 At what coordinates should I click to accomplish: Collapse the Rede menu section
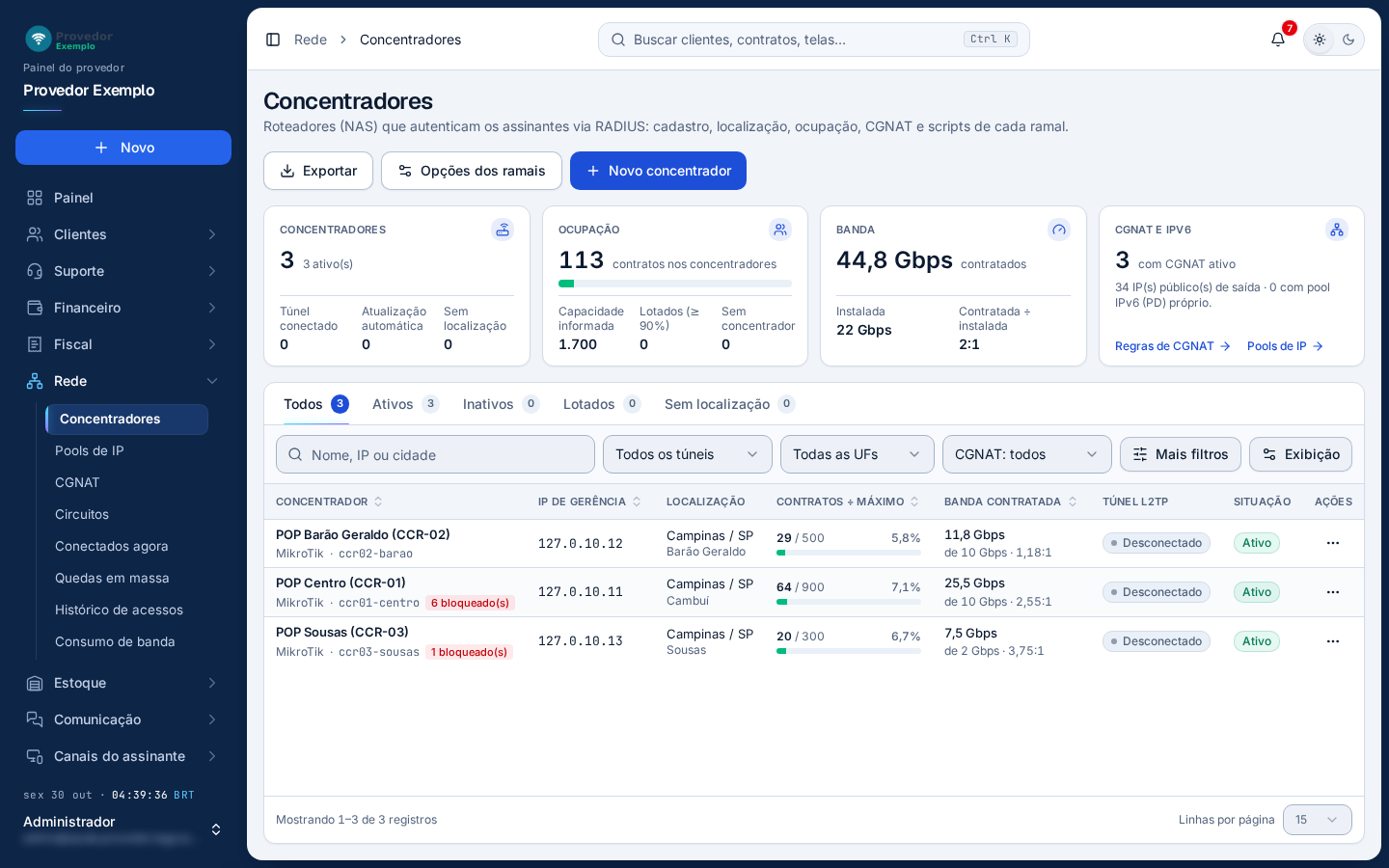(x=123, y=381)
